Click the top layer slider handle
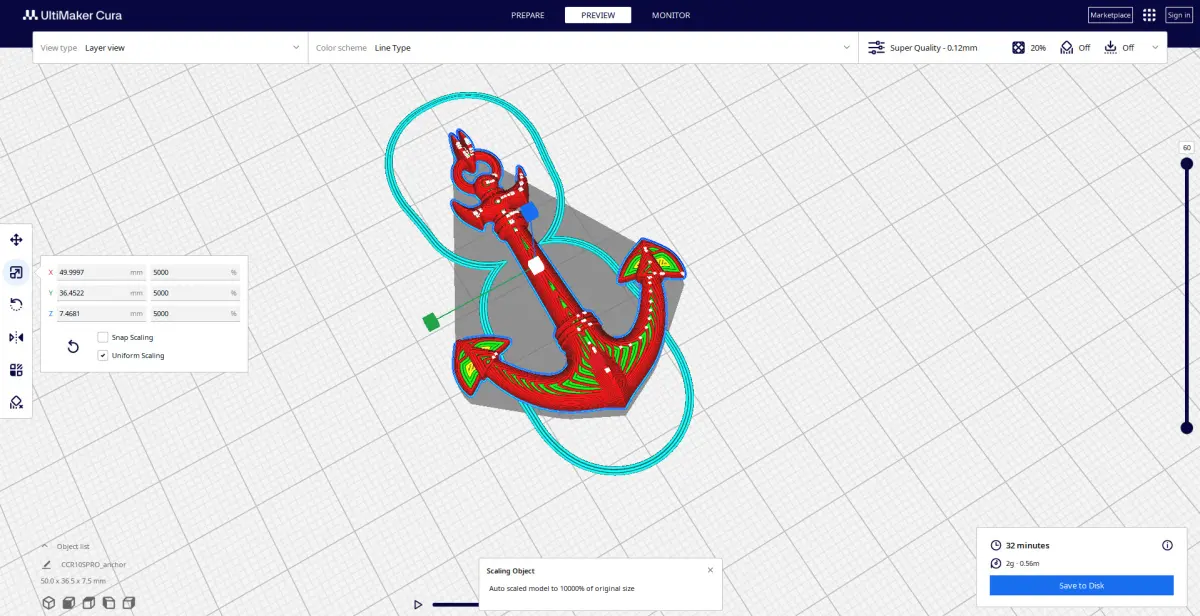Screen dimensions: 1200x616 [x=1187, y=164]
